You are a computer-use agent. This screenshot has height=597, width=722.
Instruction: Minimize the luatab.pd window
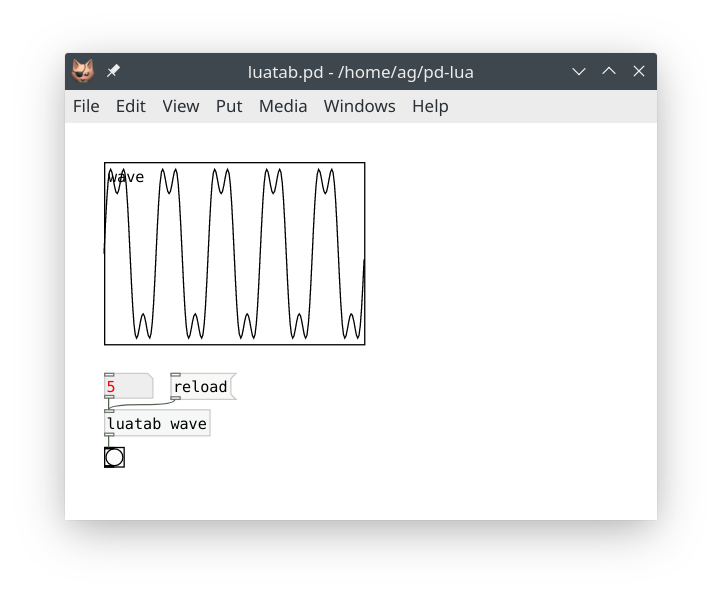(578, 72)
